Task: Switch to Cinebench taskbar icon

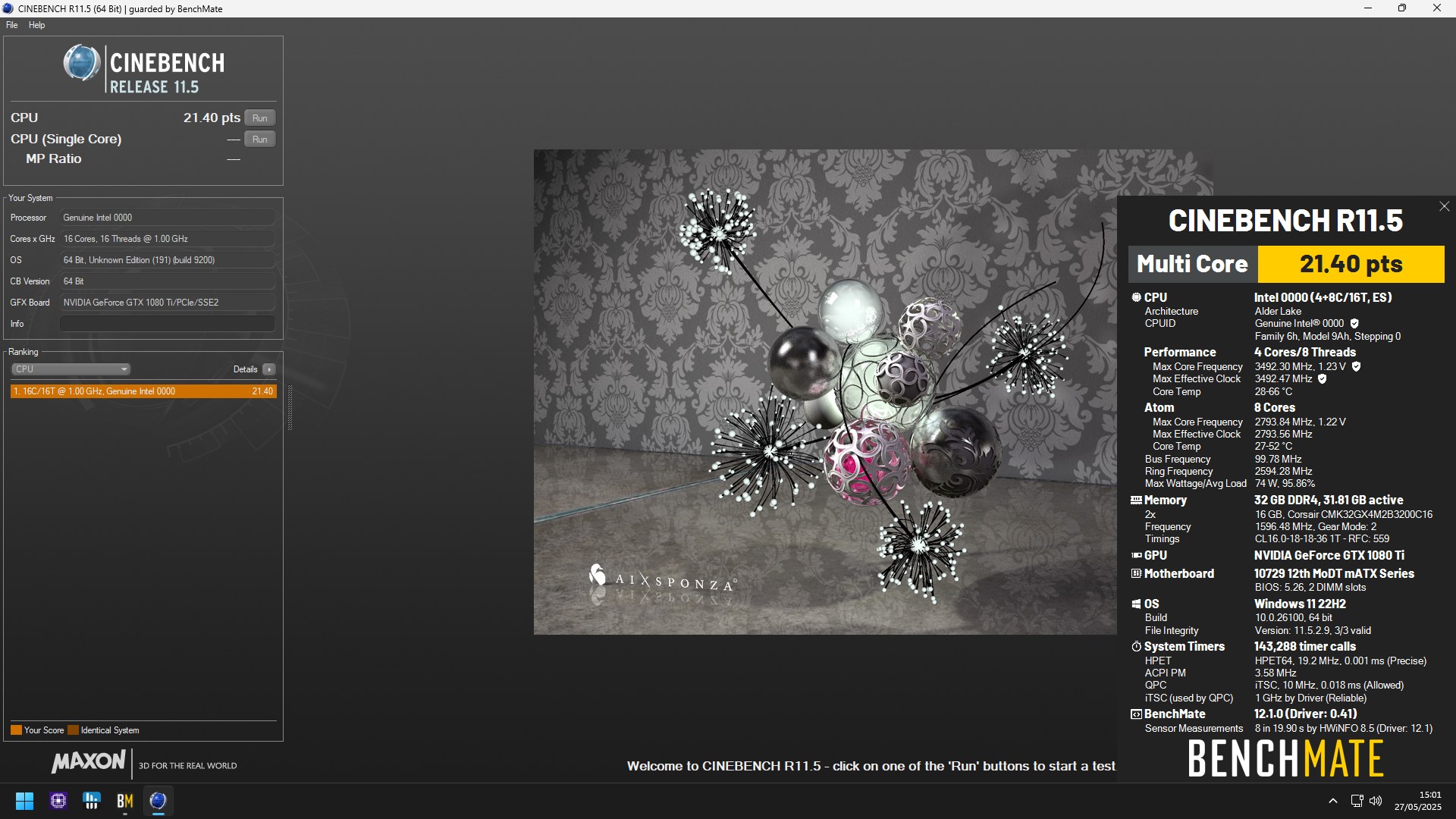Action: (158, 801)
